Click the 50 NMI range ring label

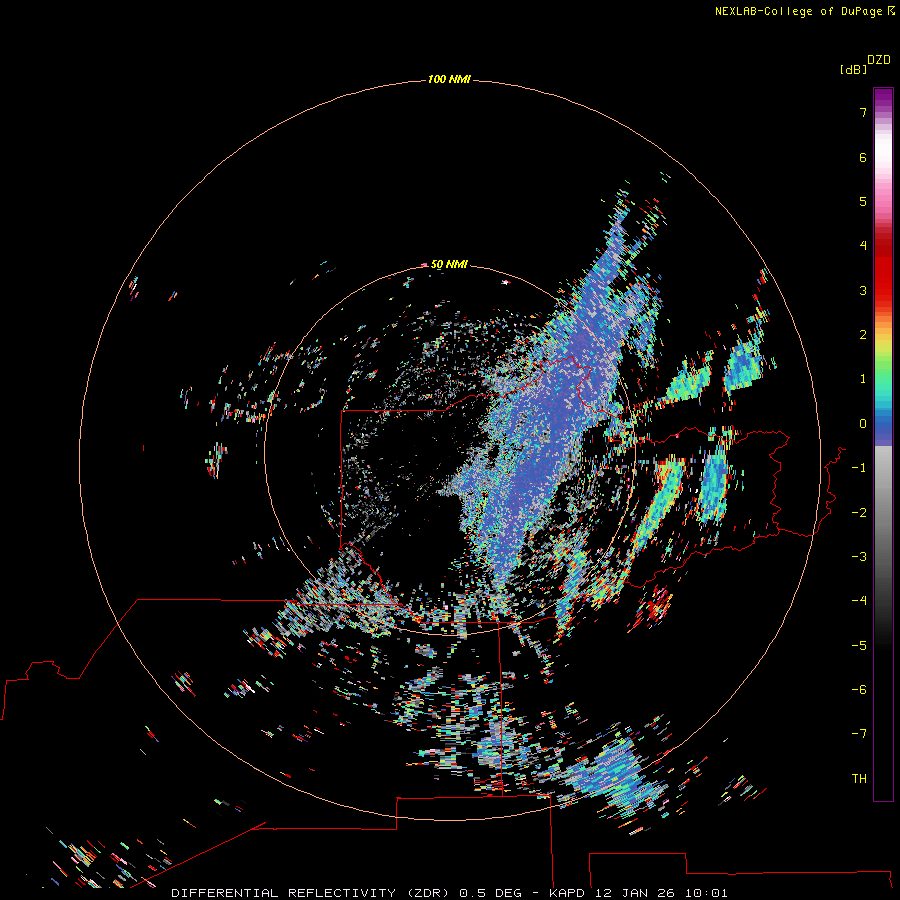[449, 264]
